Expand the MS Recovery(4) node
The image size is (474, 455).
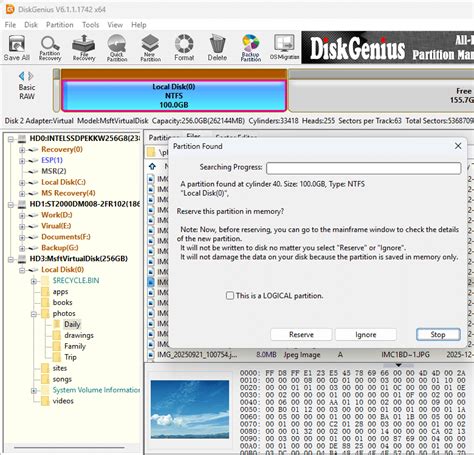22,194
